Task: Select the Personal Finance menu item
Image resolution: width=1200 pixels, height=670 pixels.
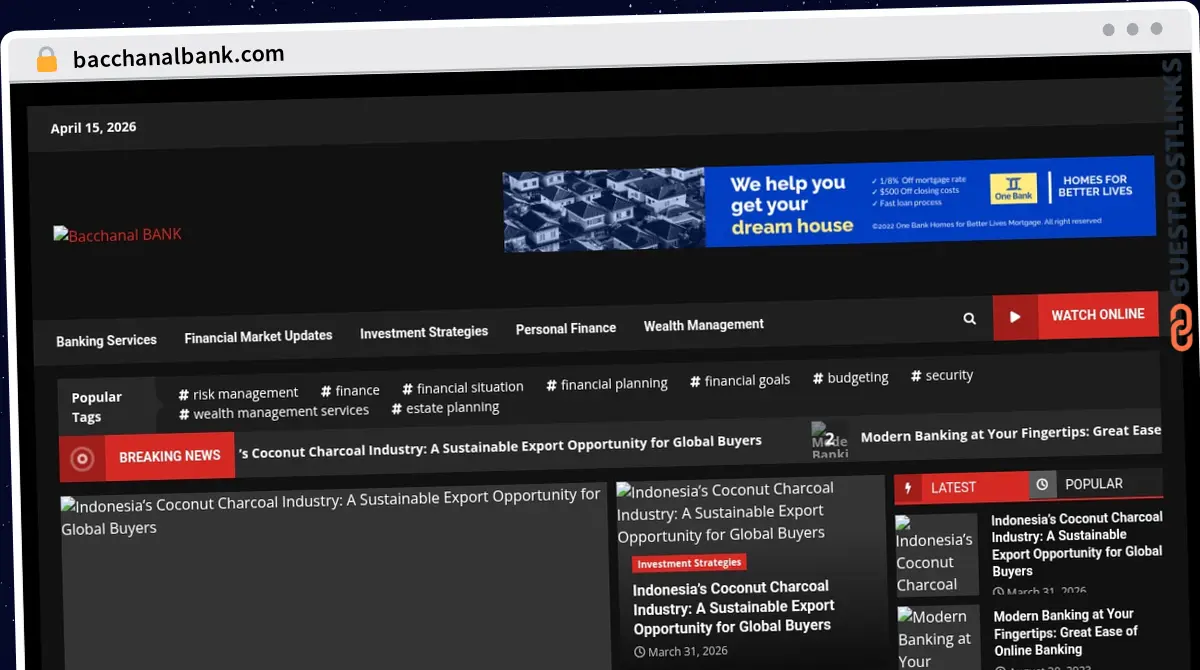Action: 566,328
